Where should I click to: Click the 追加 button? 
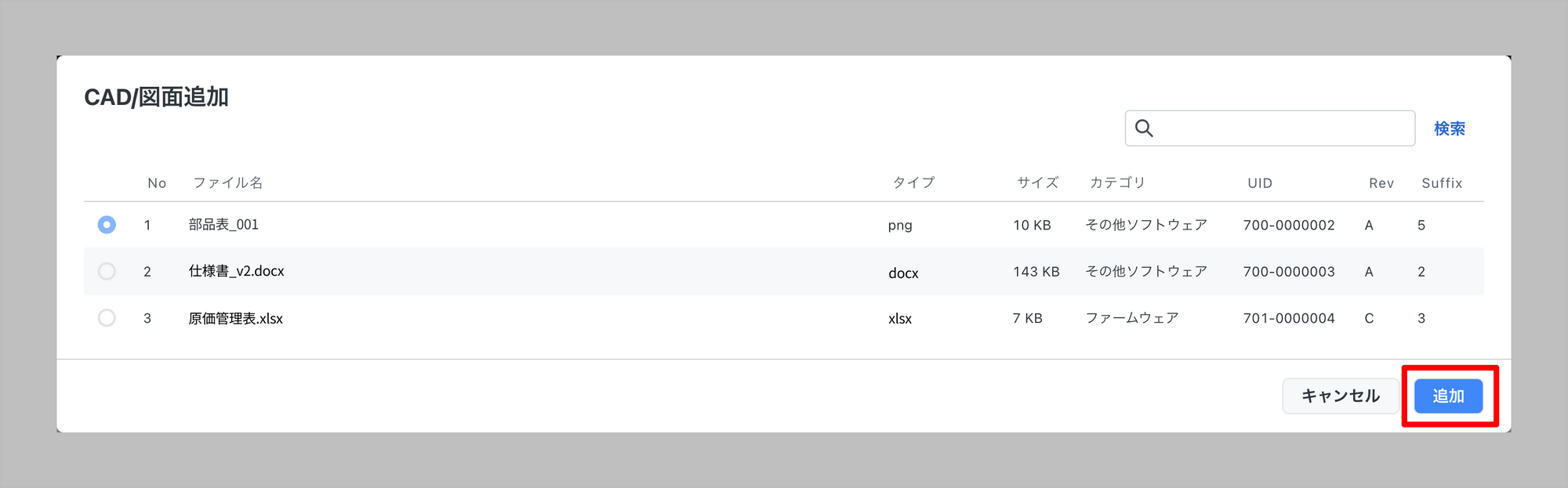point(1448,396)
